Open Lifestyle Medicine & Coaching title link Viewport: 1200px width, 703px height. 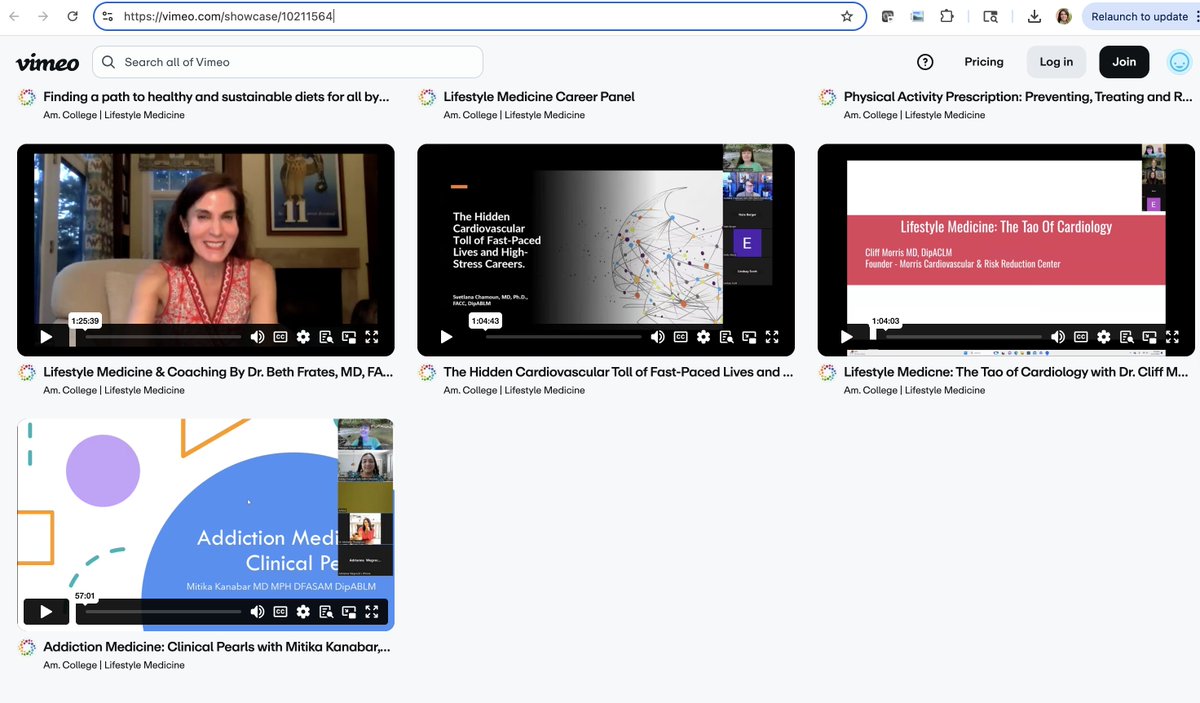coord(218,372)
